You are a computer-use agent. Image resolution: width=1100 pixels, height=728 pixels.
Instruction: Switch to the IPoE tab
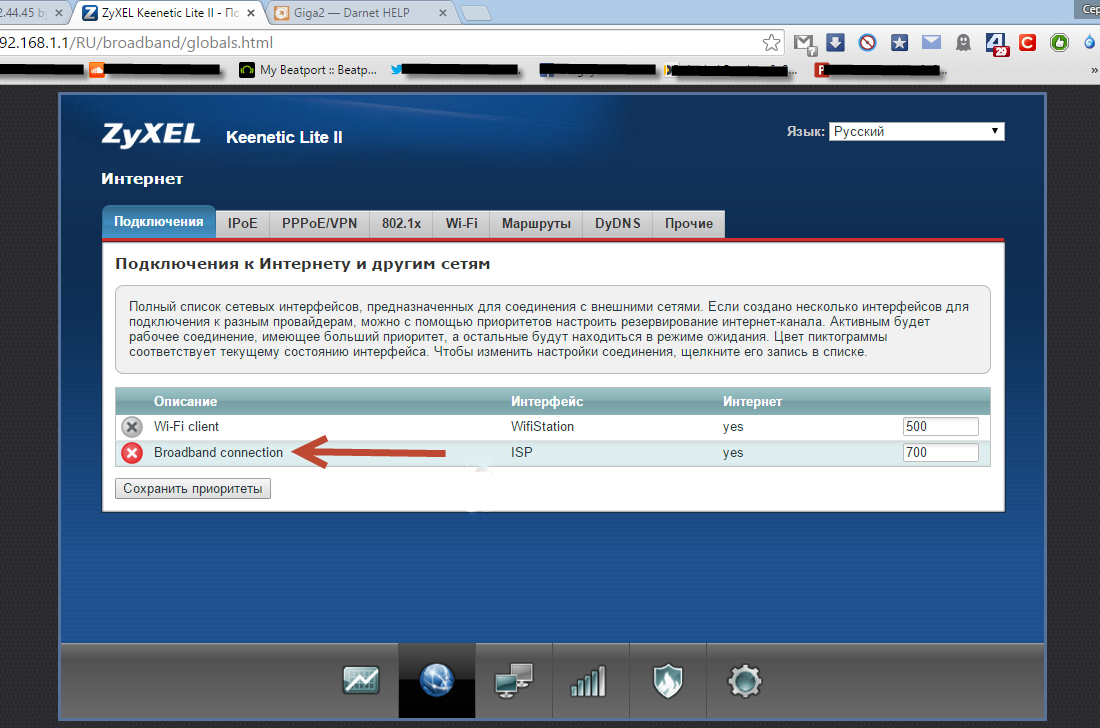coord(243,223)
